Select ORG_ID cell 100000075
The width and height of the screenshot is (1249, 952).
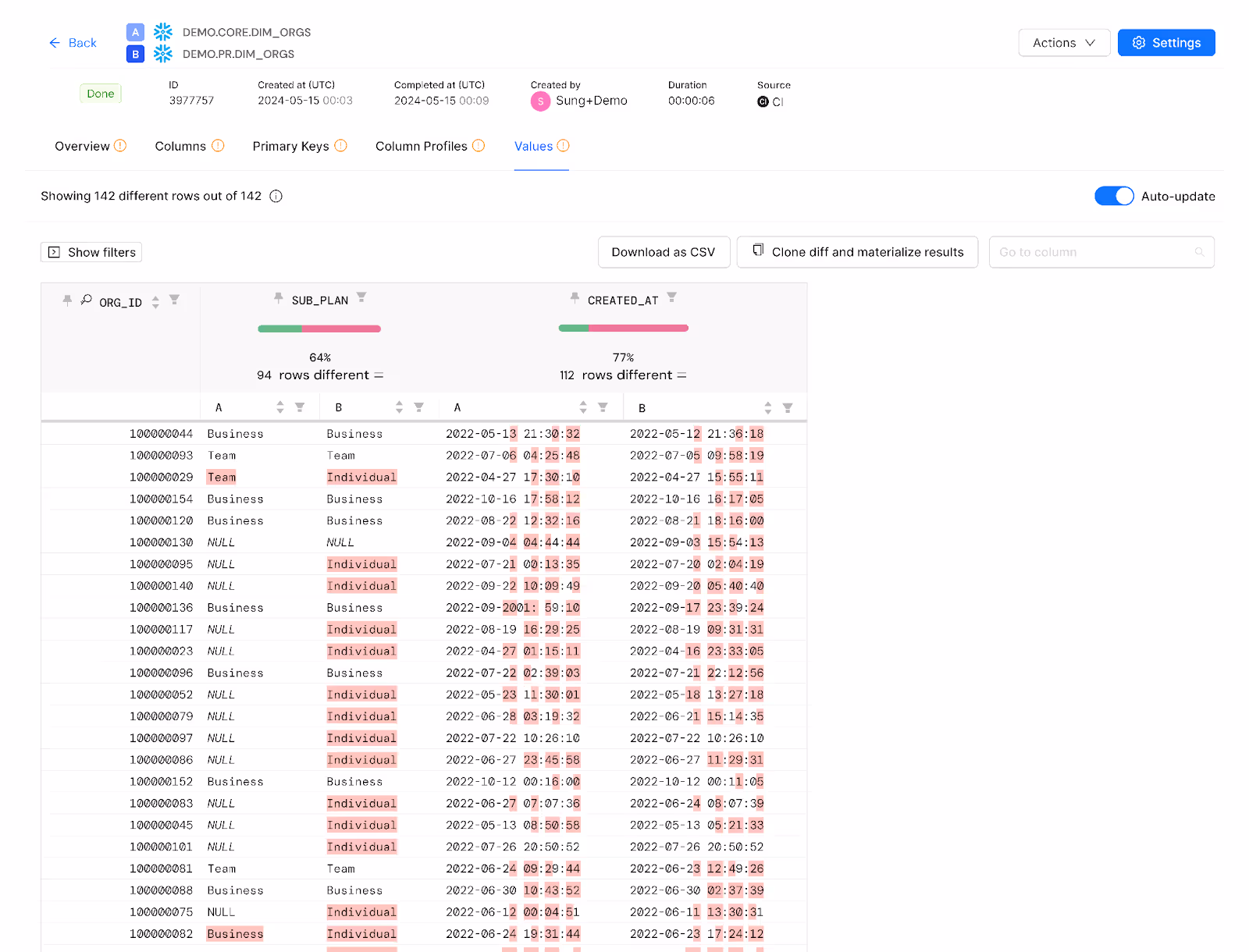162,912
